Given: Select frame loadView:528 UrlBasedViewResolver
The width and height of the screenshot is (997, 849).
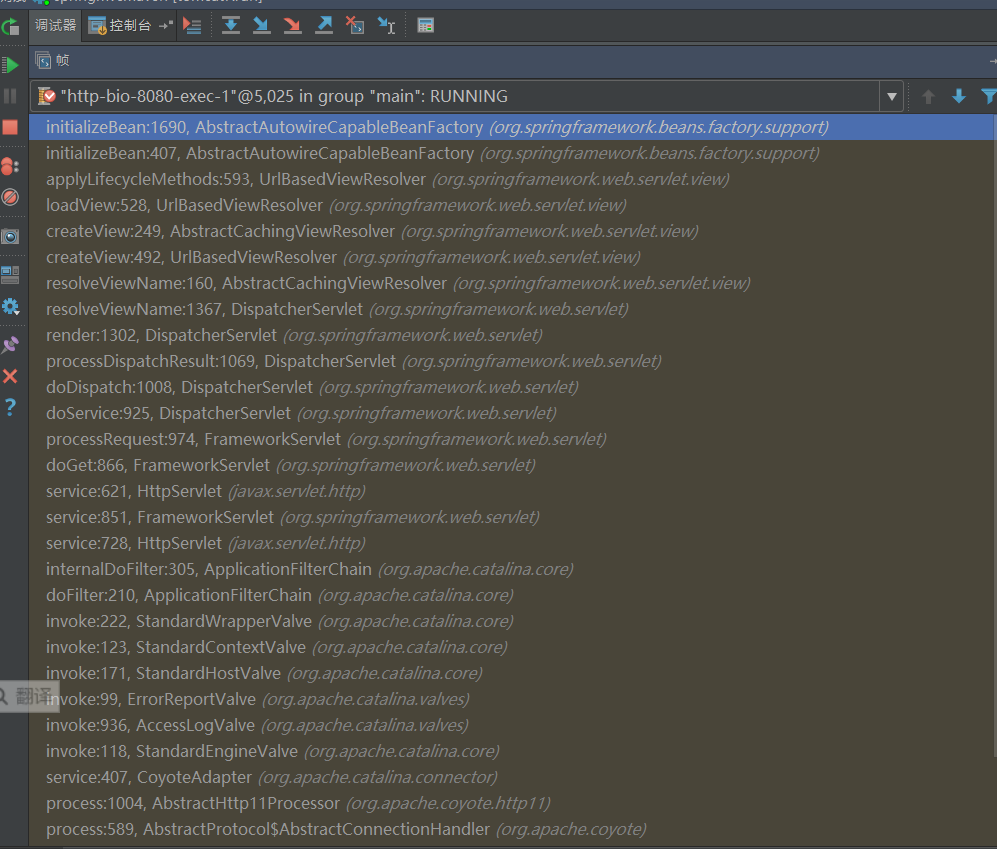Looking at the screenshot, I should (511, 205).
